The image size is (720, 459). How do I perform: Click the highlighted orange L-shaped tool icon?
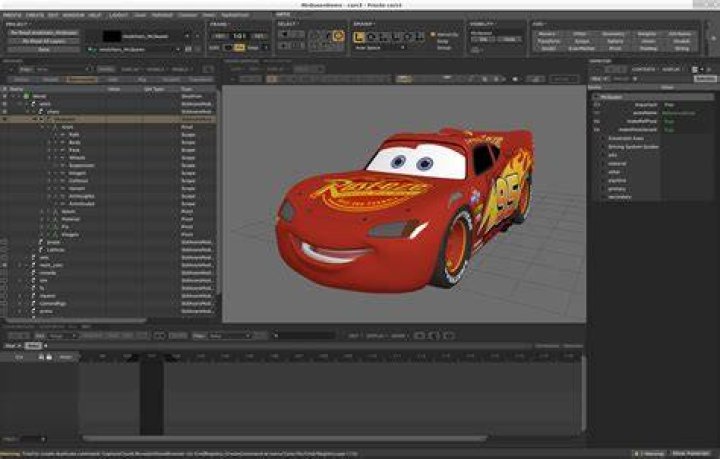click(358, 37)
